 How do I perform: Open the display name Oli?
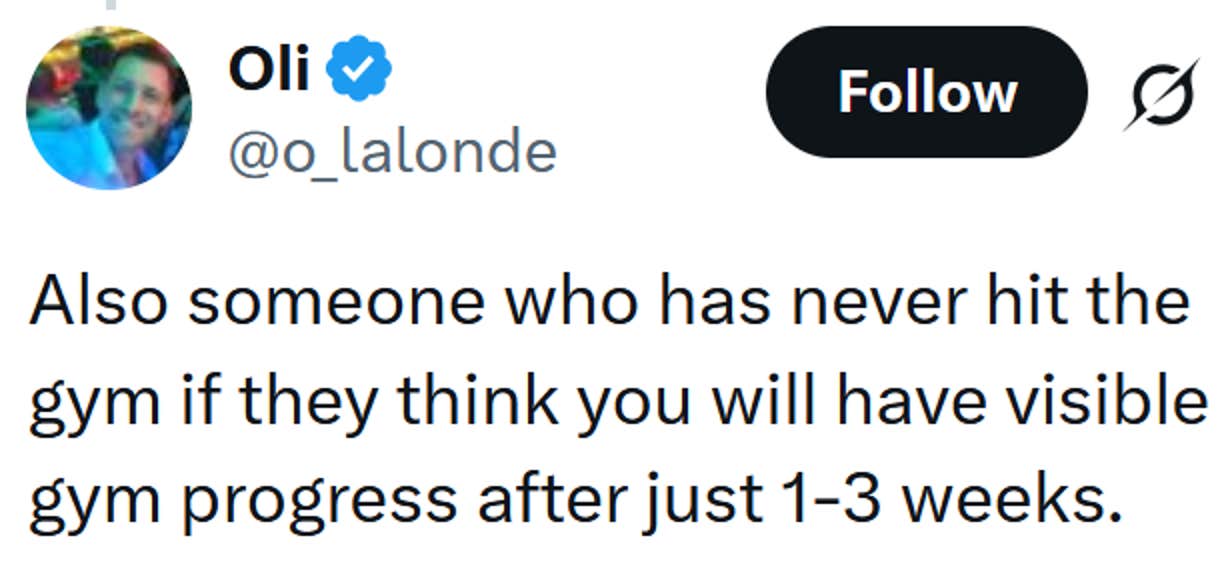coord(269,70)
